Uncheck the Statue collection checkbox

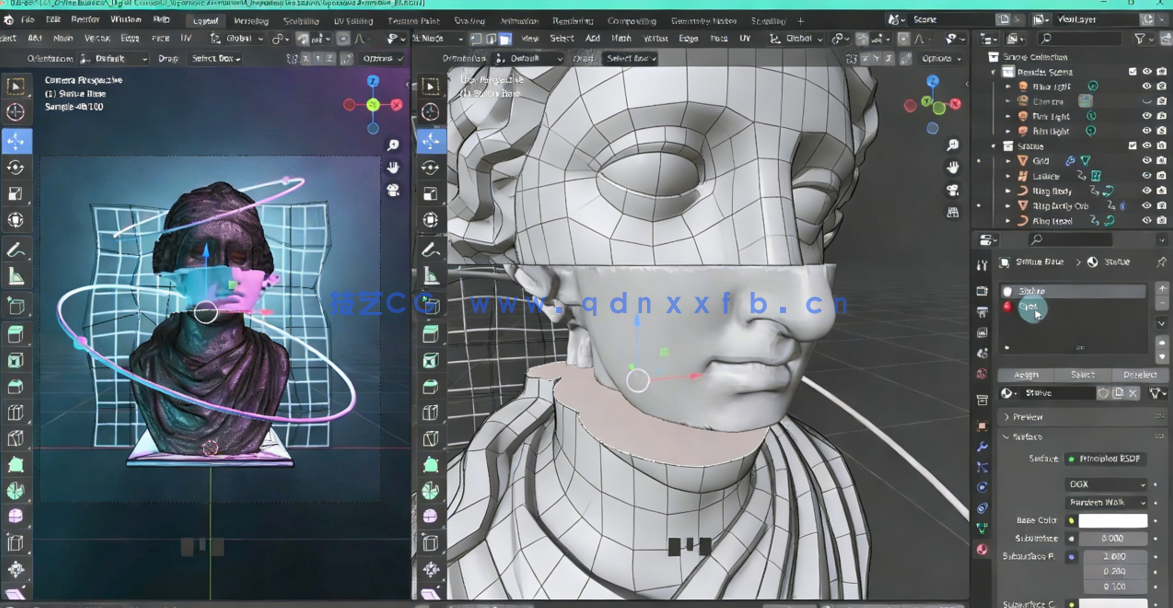pos(1133,145)
